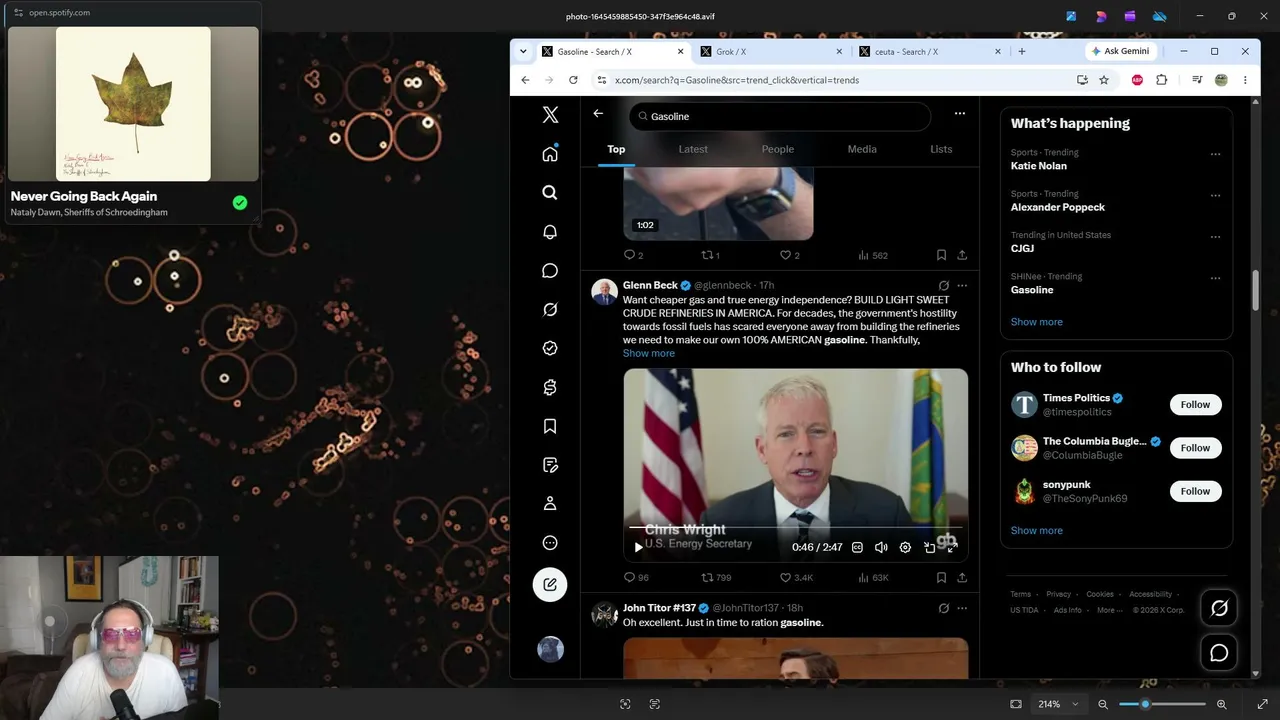
Task: Toggle captions on the Chris Wright video
Action: (x=857, y=547)
